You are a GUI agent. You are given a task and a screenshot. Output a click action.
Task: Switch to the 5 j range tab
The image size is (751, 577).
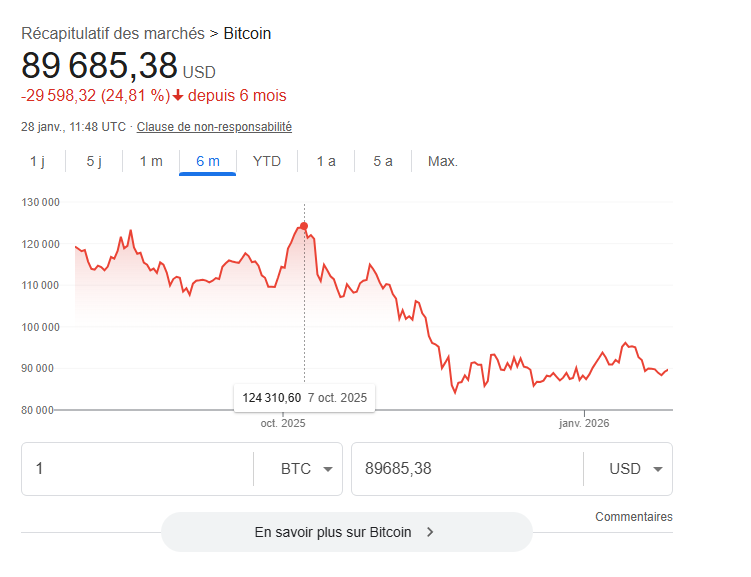[94, 161]
